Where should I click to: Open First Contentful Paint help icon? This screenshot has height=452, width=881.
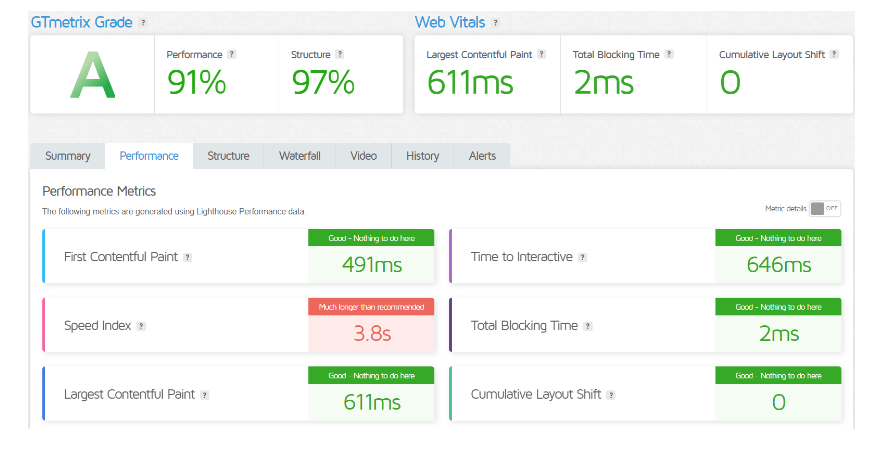pyautogui.click(x=188, y=257)
